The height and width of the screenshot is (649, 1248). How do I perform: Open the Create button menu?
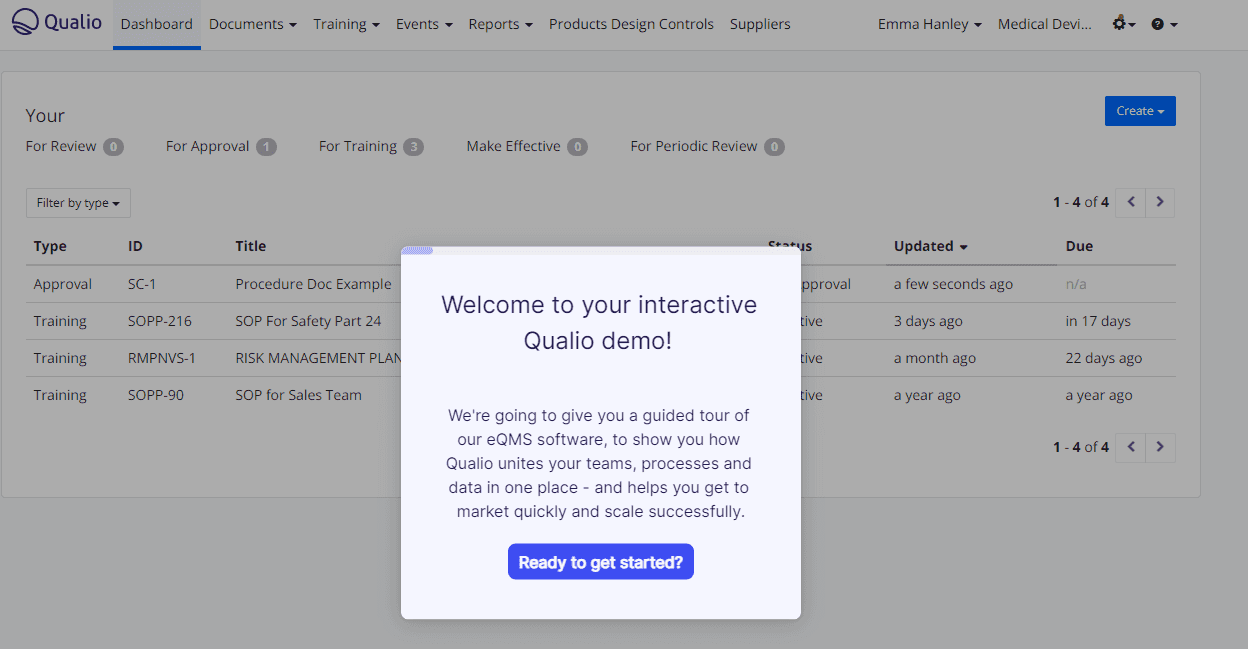(x=1140, y=111)
